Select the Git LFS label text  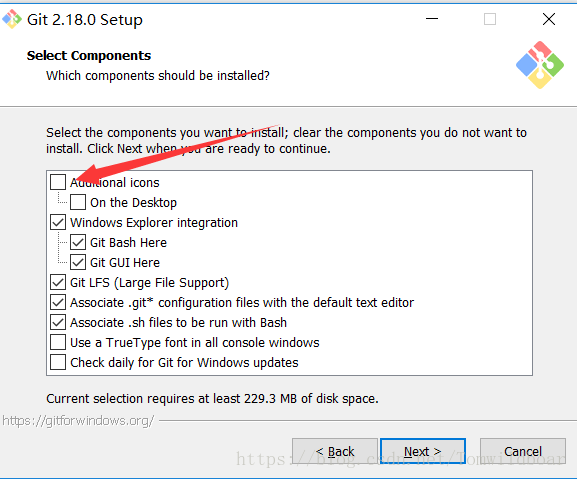[149, 283]
